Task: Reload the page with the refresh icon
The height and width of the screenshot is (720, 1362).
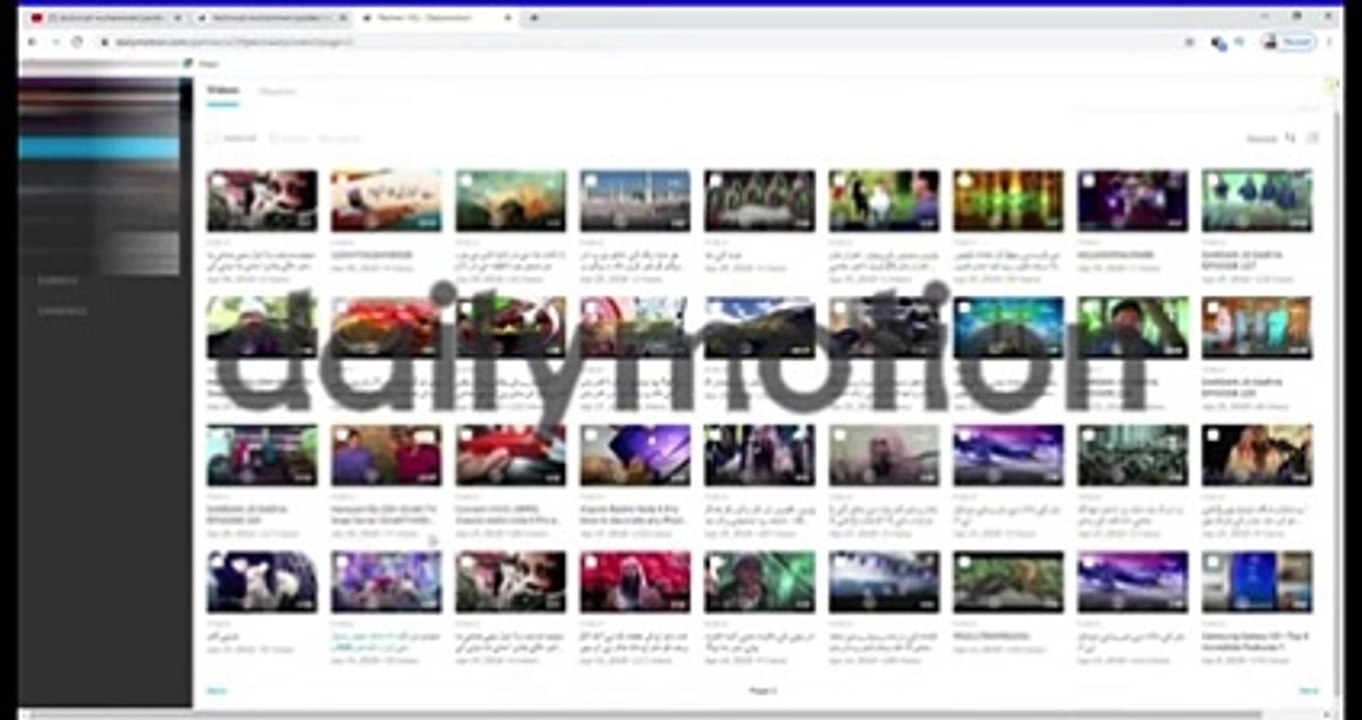Action: [x=77, y=42]
